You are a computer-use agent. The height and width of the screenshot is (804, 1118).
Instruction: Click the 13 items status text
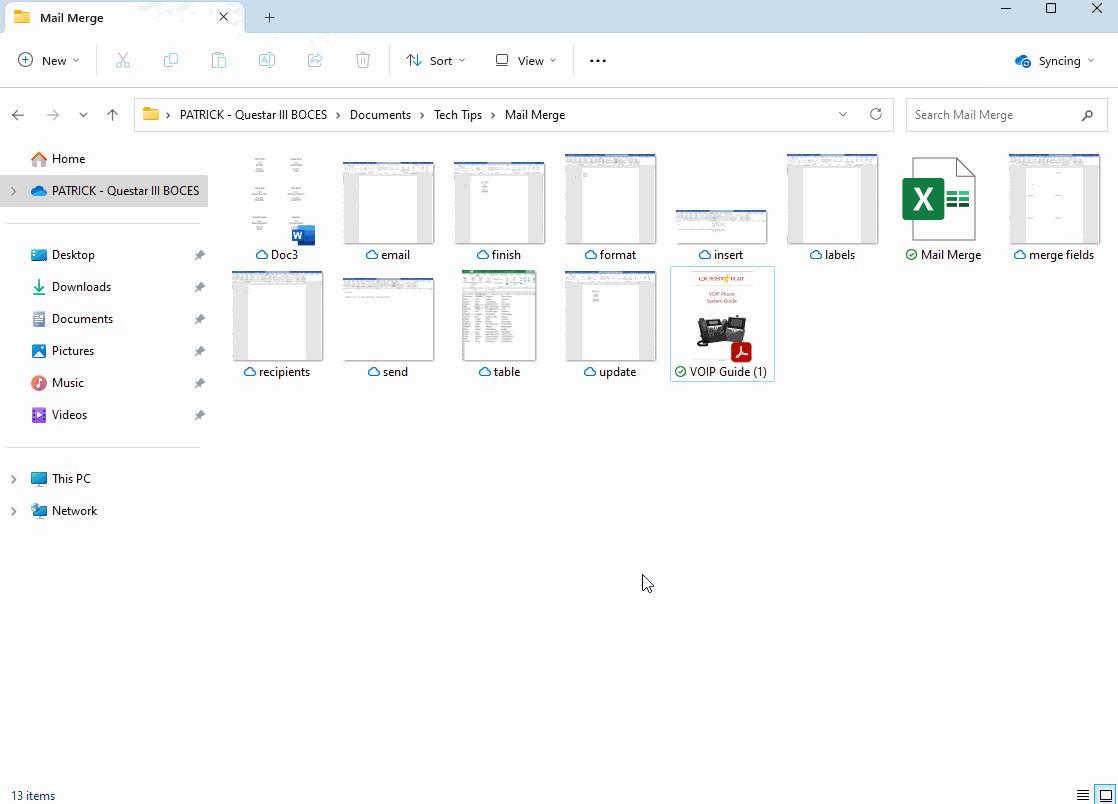(x=33, y=795)
